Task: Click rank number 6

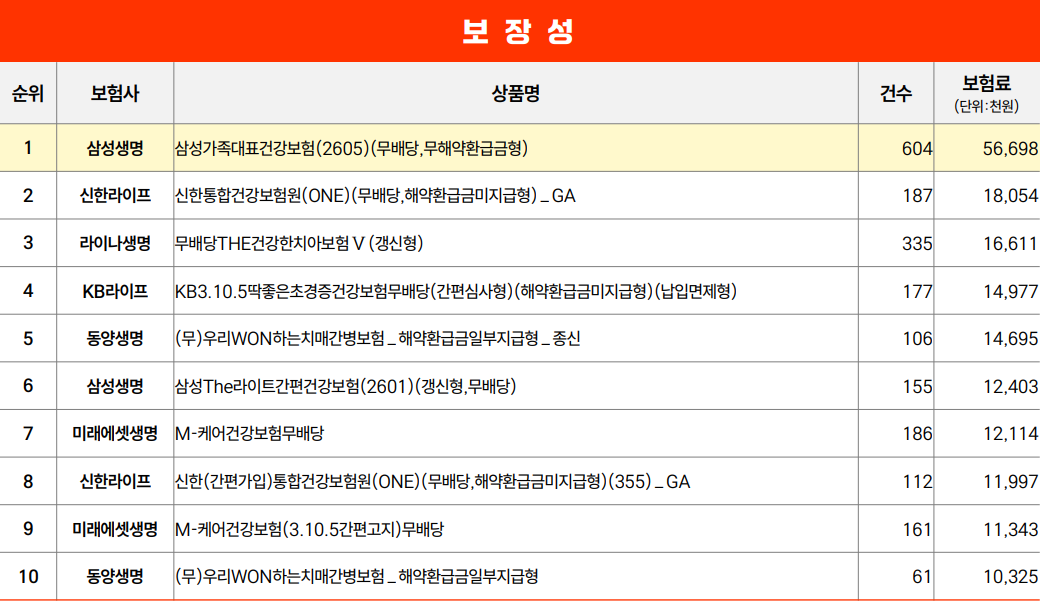Action: coord(28,386)
